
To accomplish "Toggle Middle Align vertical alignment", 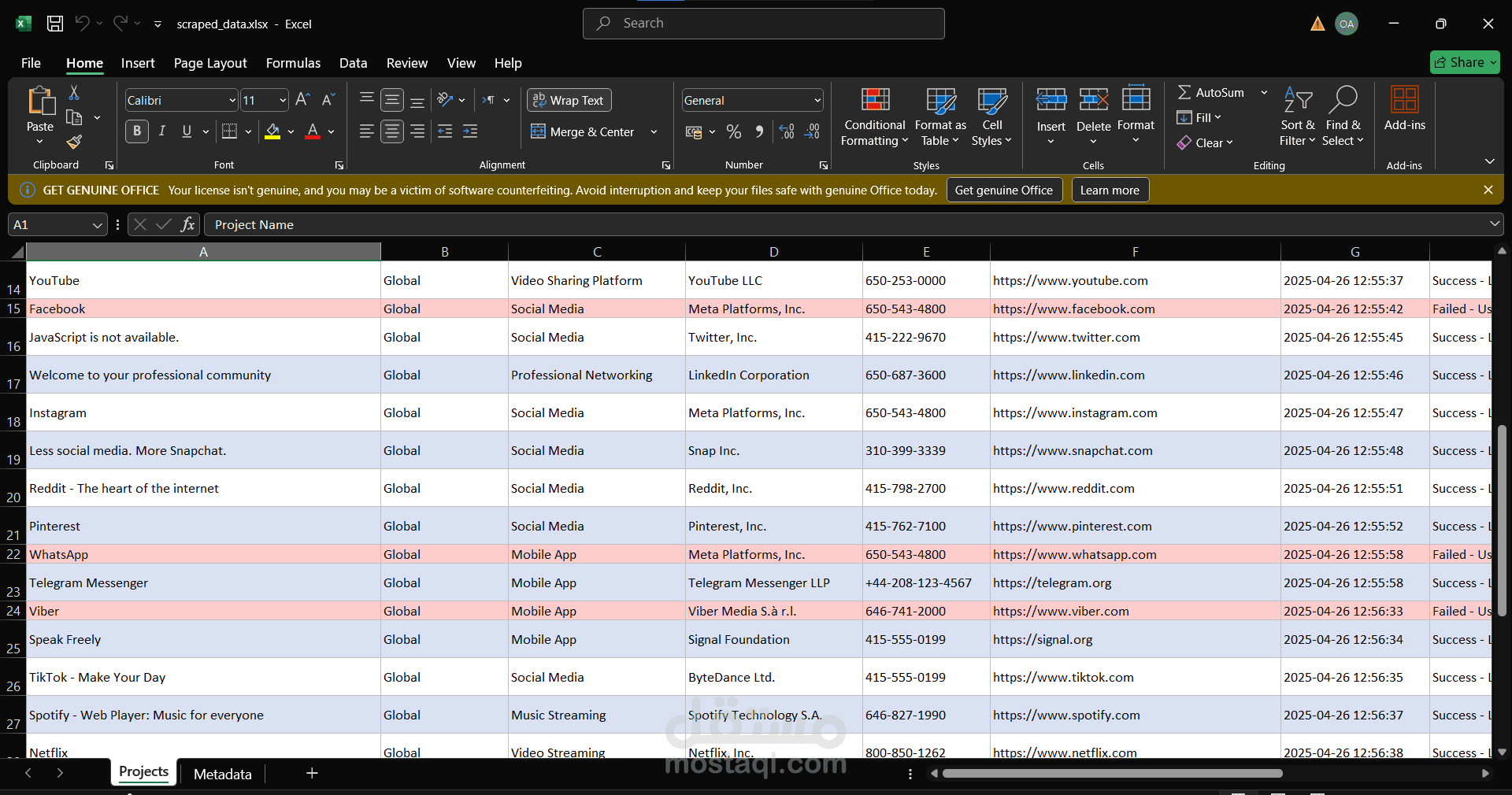I will click(392, 100).
